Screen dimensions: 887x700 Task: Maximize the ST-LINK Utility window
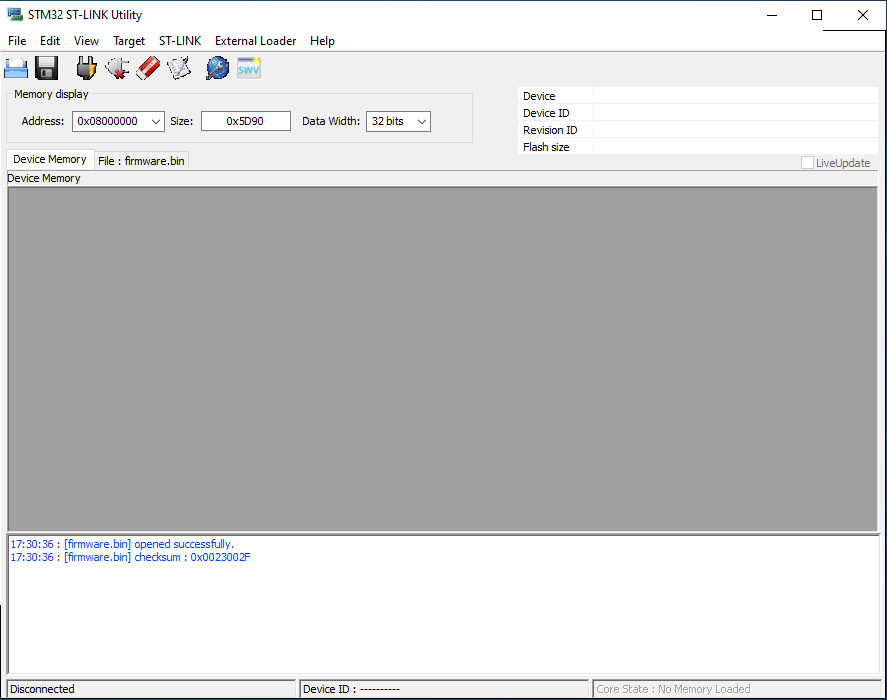pos(817,15)
